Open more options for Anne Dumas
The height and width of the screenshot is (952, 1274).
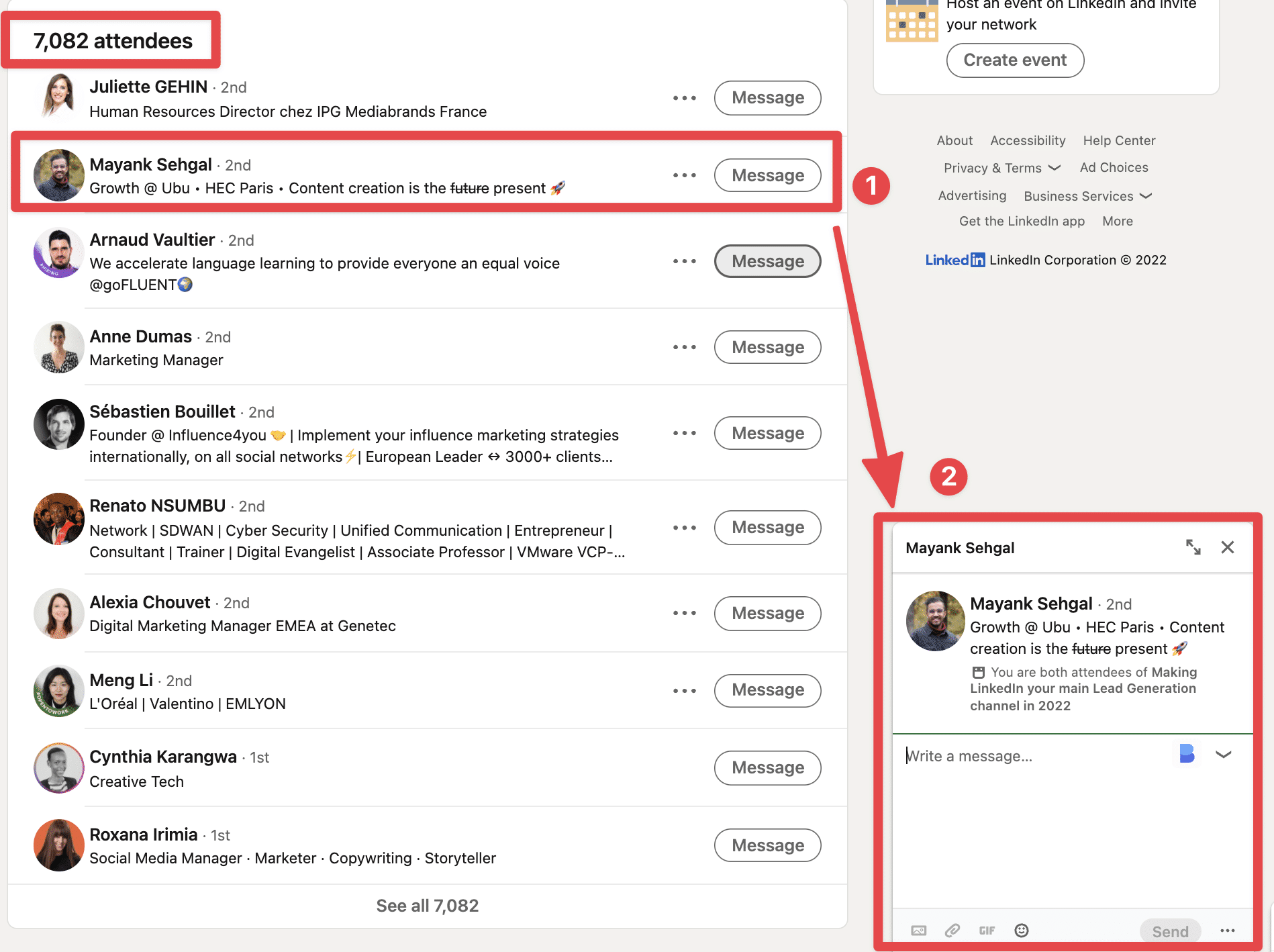[x=685, y=347]
